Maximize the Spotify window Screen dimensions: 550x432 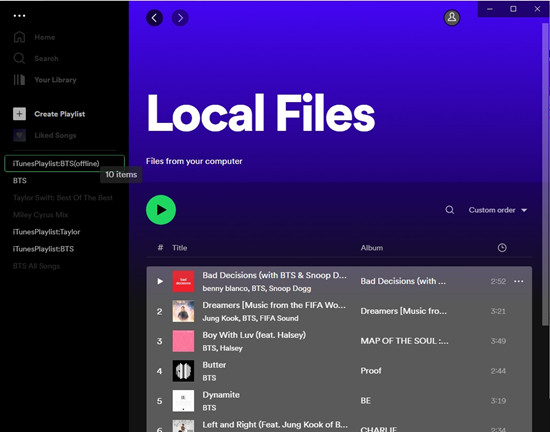click(x=513, y=9)
